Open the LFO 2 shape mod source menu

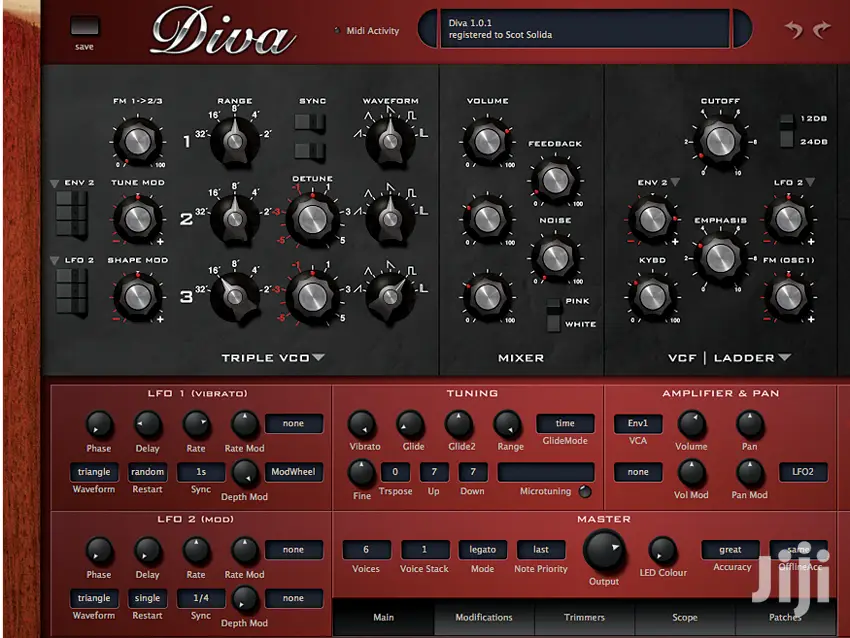(54, 261)
